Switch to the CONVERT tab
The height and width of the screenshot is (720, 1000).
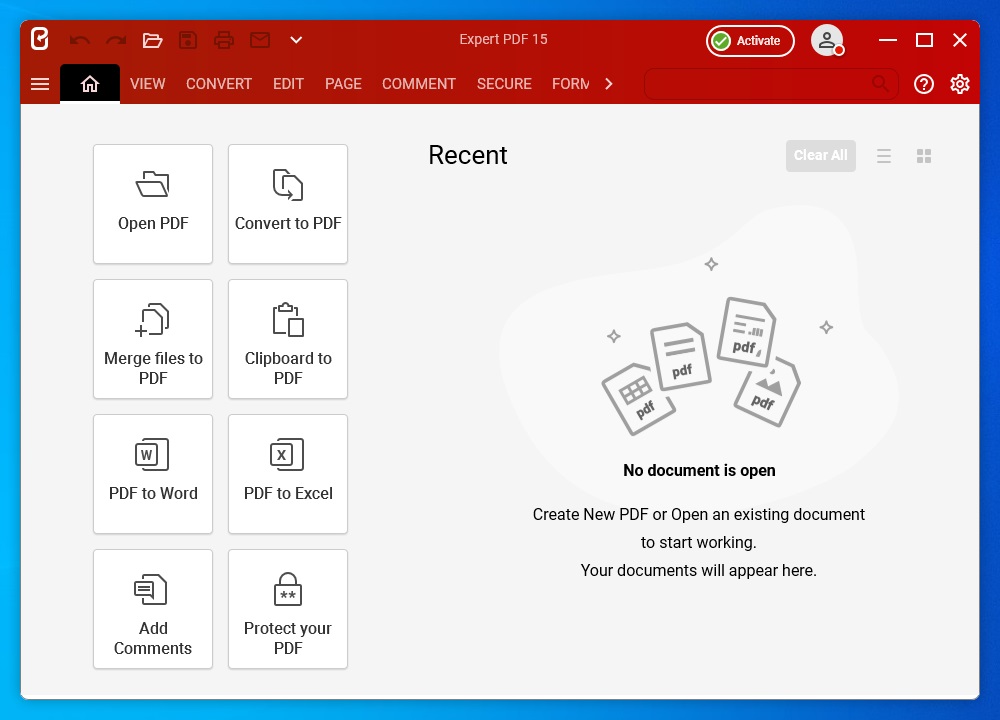point(219,84)
